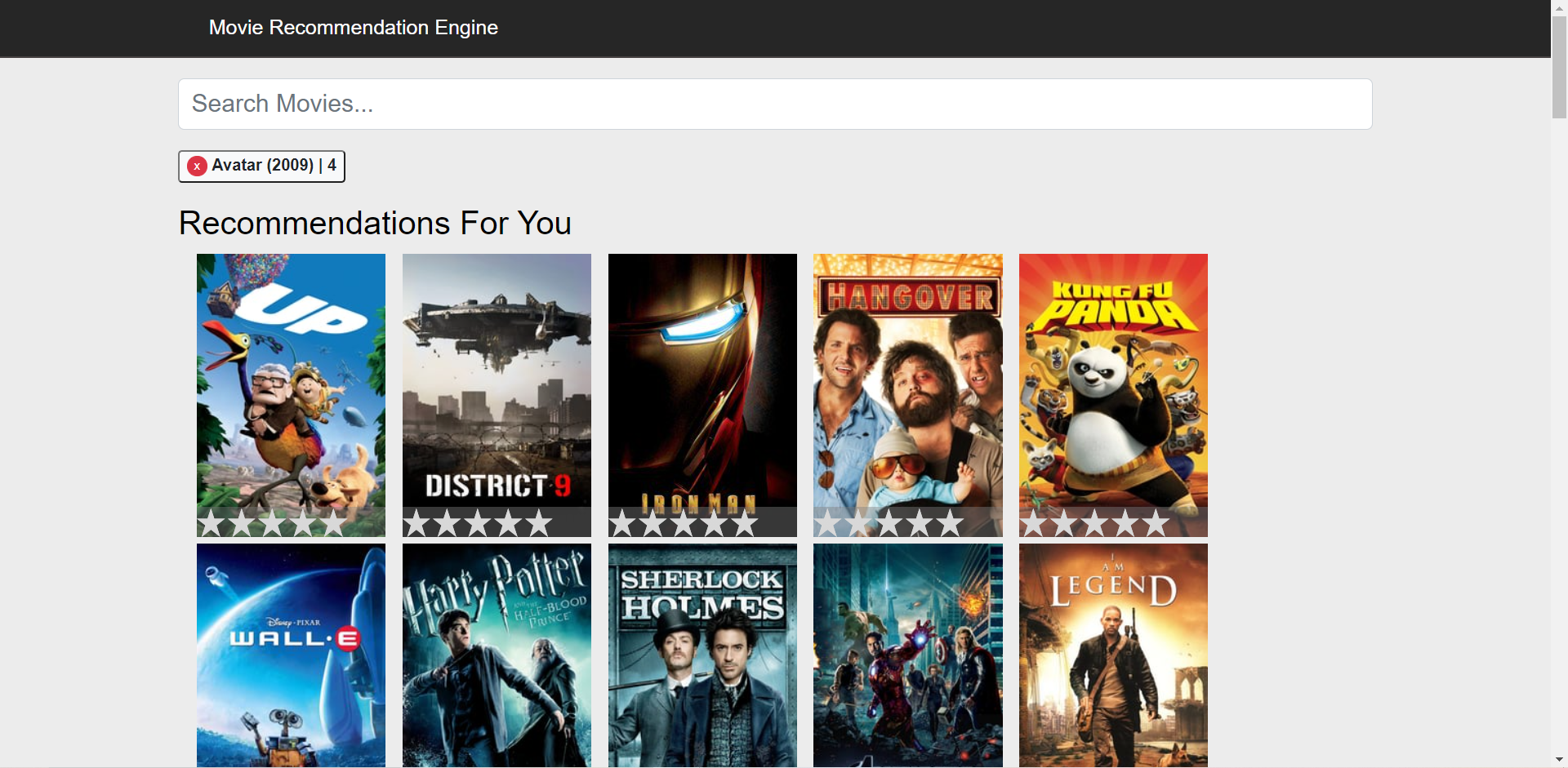Rate The Hangover three stars
The width and height of the screenshot is (1568, 768).
(x=889, y=522)
